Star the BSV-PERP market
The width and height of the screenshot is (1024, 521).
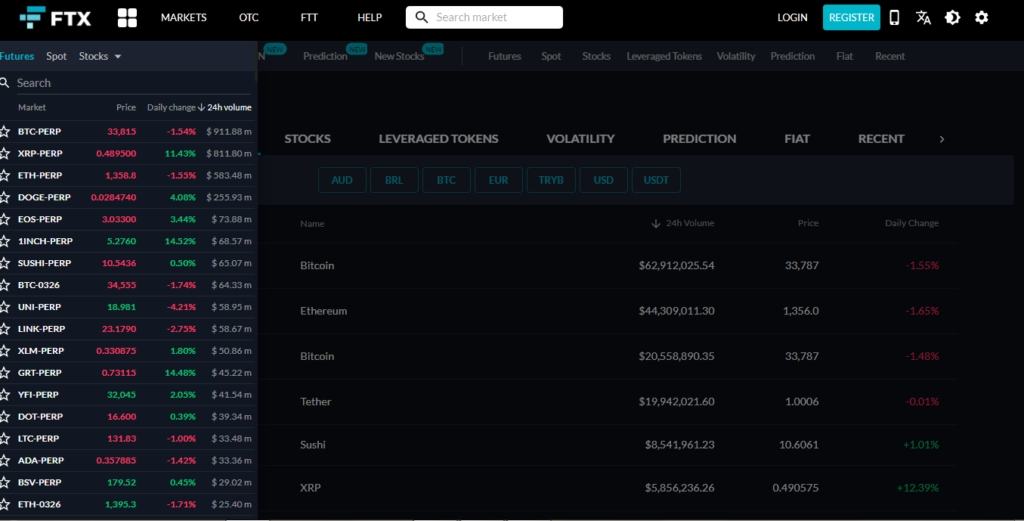pos(5,482)
